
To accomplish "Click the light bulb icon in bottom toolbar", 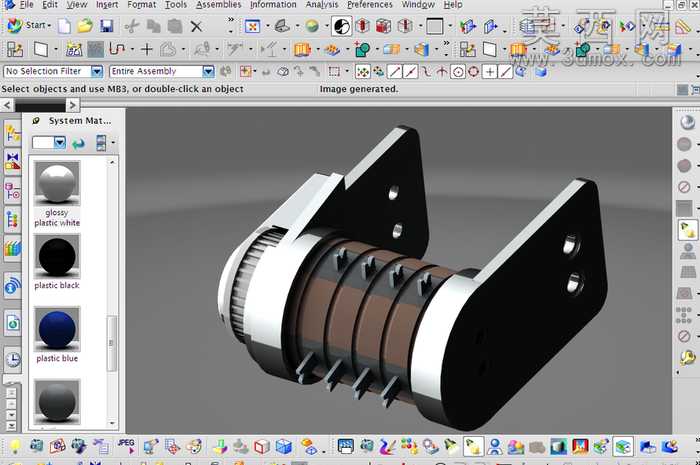I will pyautogui.click(x=15, y=446).
